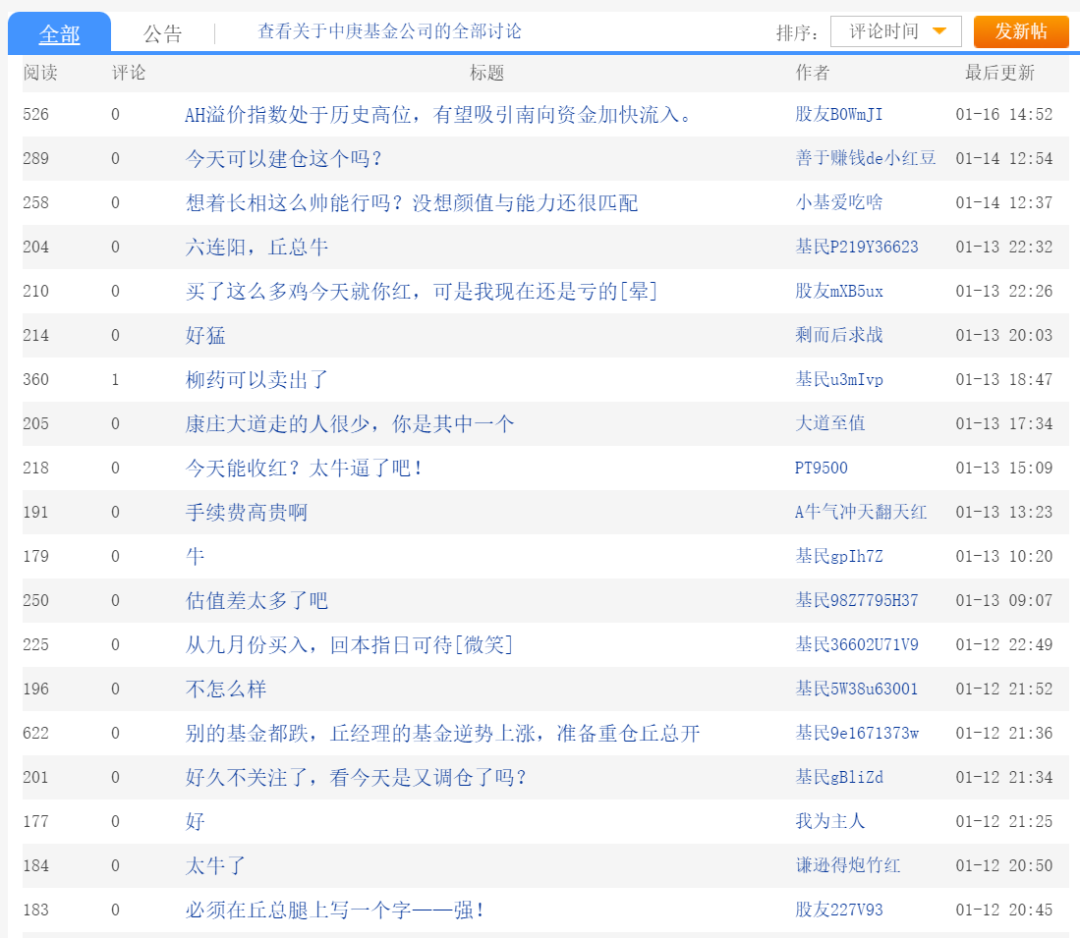View author profile PT9500
The width and height of the screenshot is (1080, 938).
point(821,468)
